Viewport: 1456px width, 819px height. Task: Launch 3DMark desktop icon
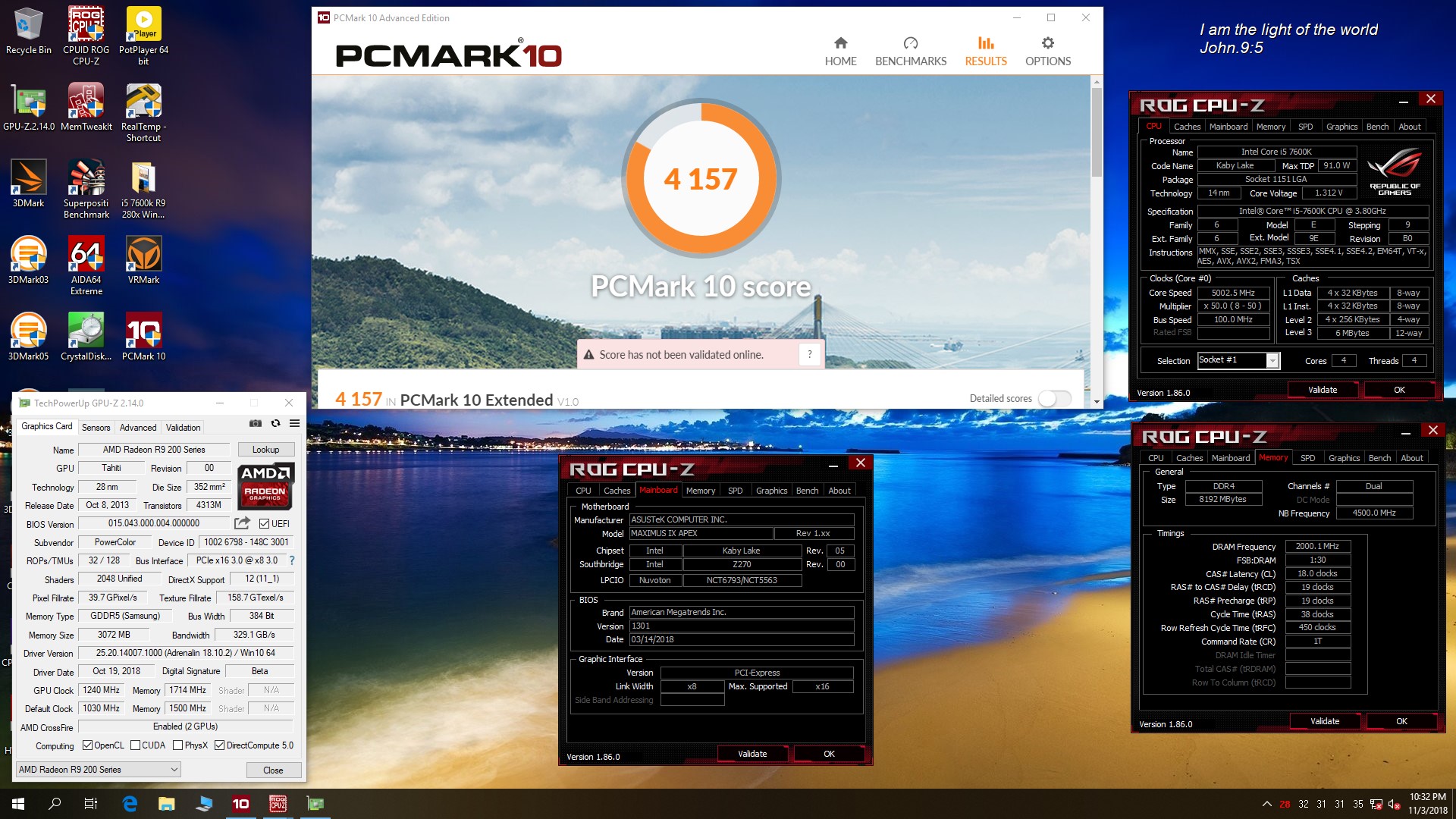28,184
